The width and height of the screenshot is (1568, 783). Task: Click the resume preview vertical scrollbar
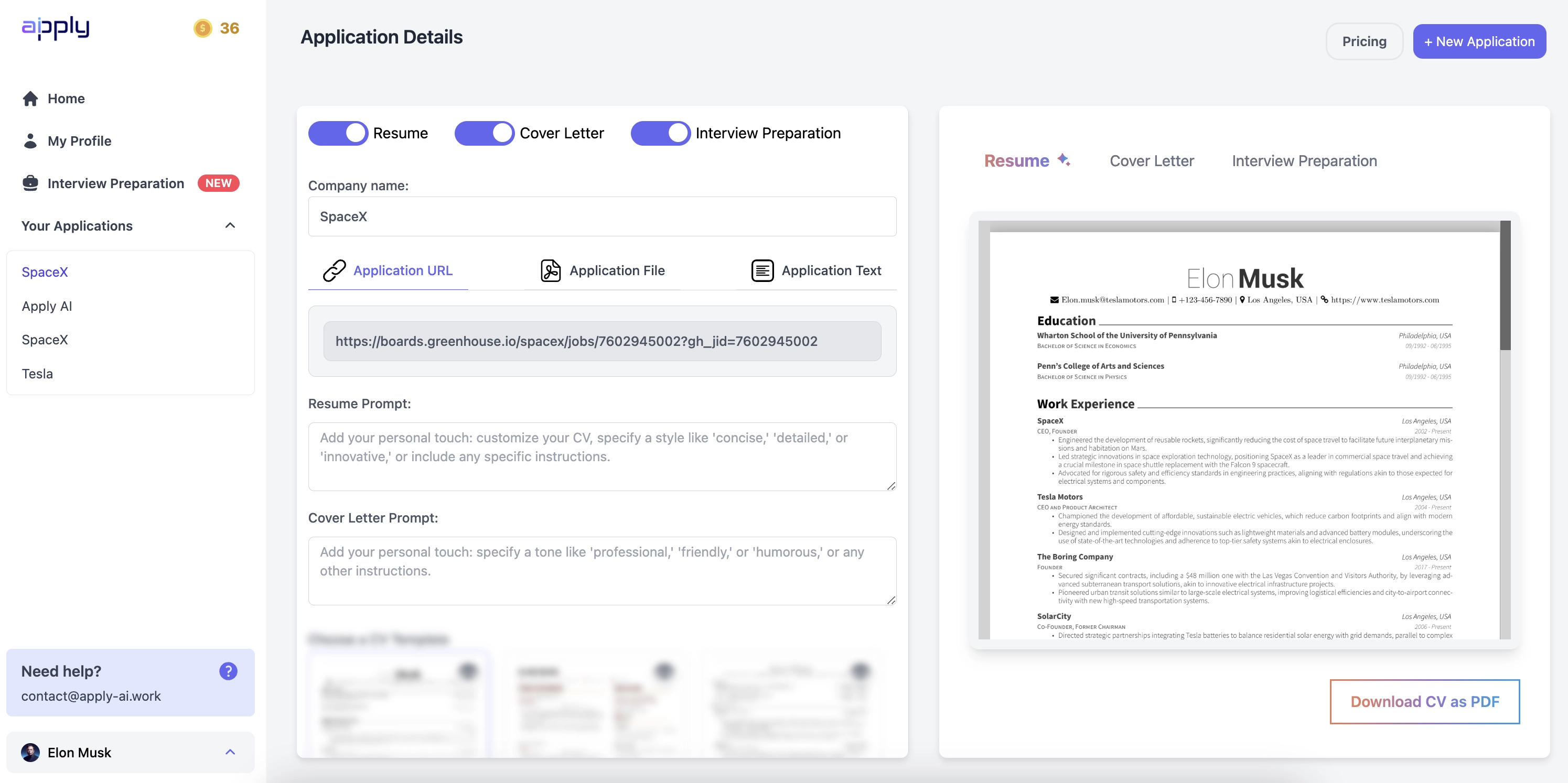pyautogui.click(x=1505, y=286)
